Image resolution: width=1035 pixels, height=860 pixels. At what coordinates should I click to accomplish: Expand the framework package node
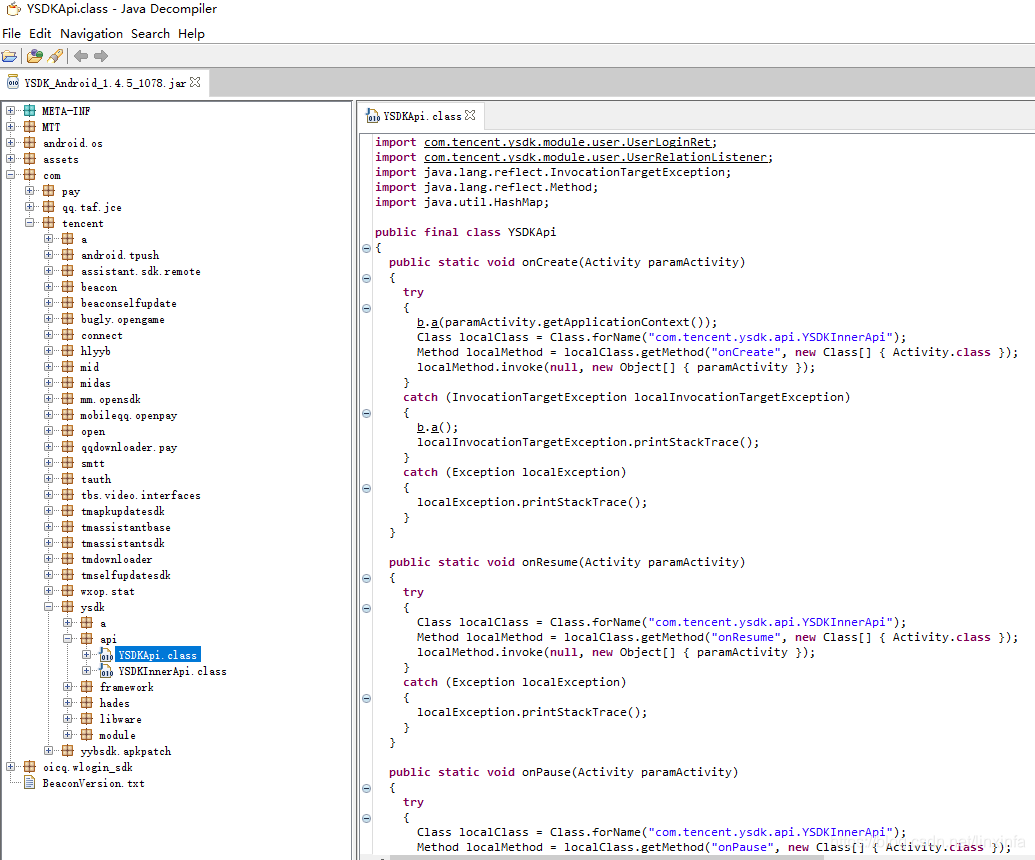click(68, 687)
